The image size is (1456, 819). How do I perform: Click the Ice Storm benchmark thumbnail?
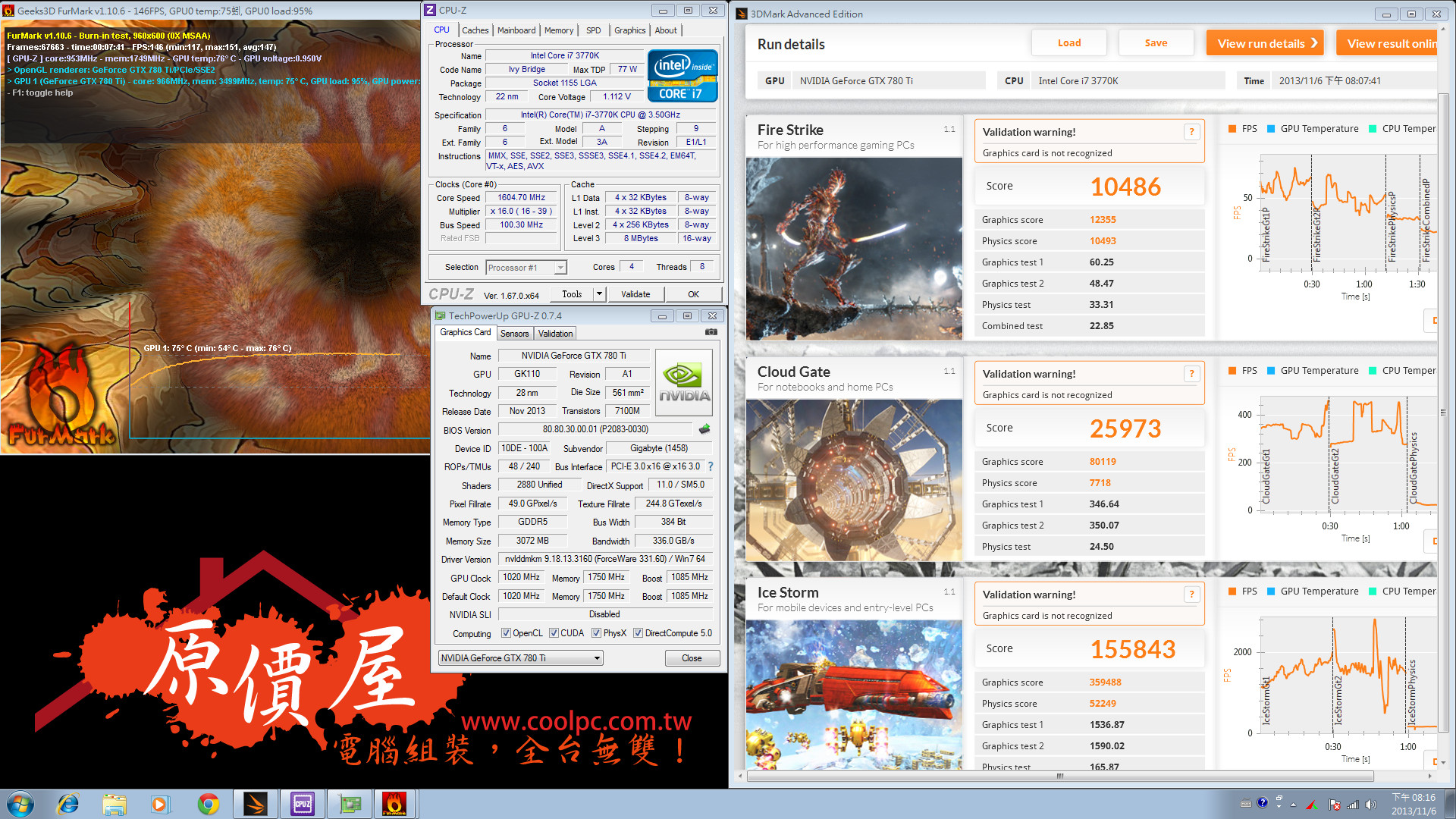pos(854,695)
